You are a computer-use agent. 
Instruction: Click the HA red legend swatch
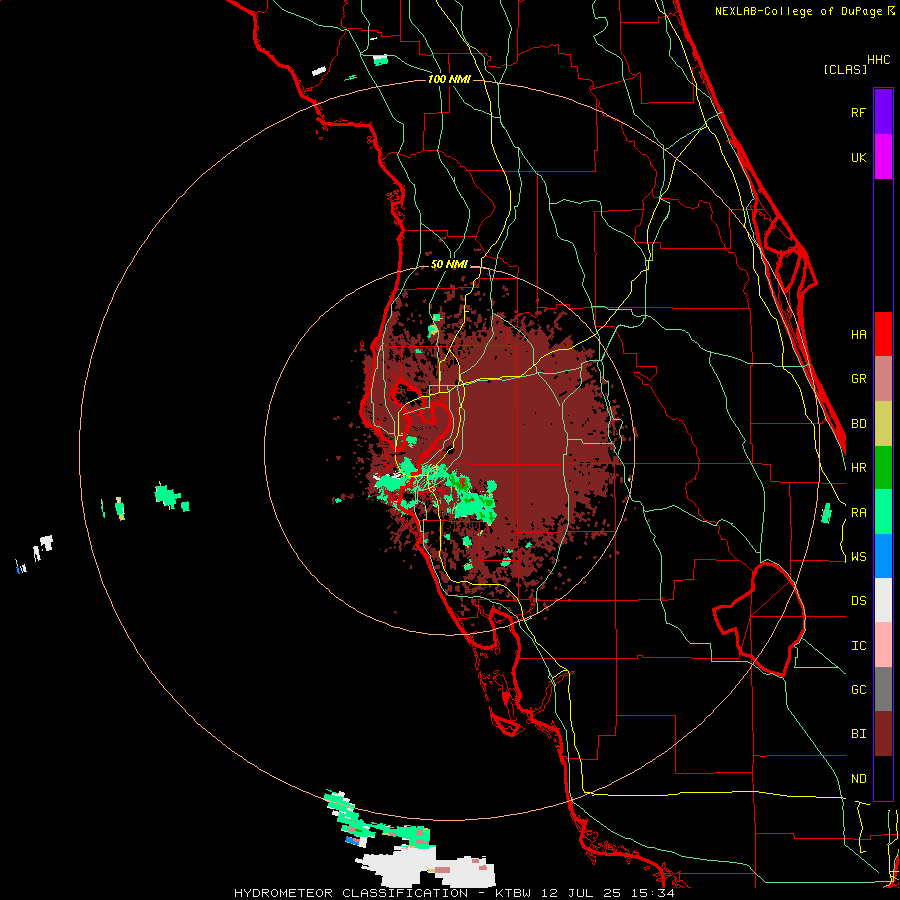point(883,334)
